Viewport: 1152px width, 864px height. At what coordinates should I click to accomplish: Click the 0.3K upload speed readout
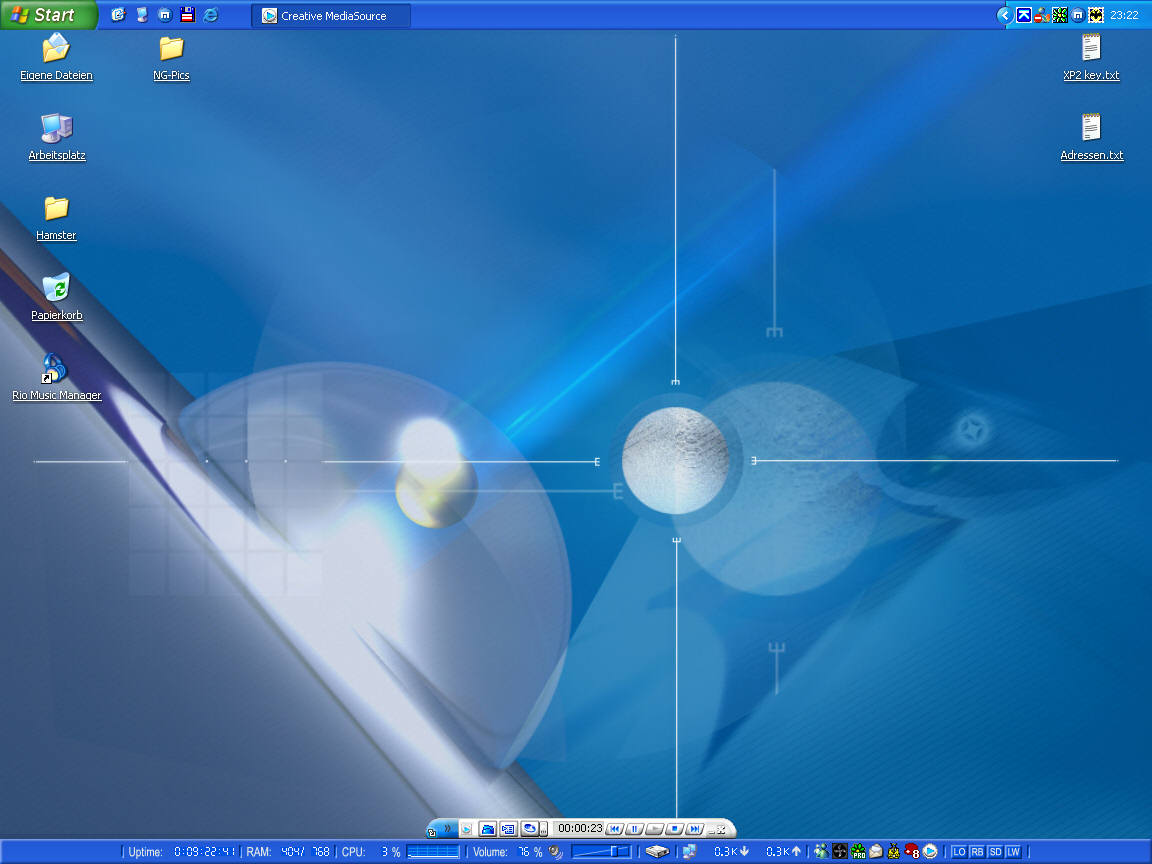783,852
